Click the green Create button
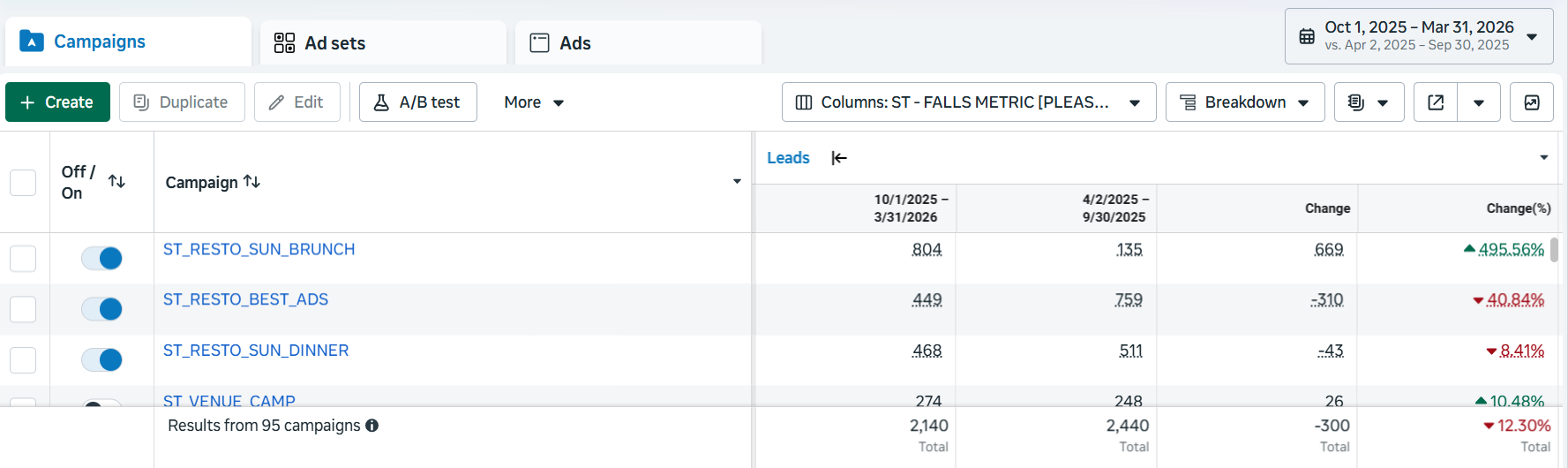Screen dimensions: 1568x468 pyautogui.click(x=57, y=102)
